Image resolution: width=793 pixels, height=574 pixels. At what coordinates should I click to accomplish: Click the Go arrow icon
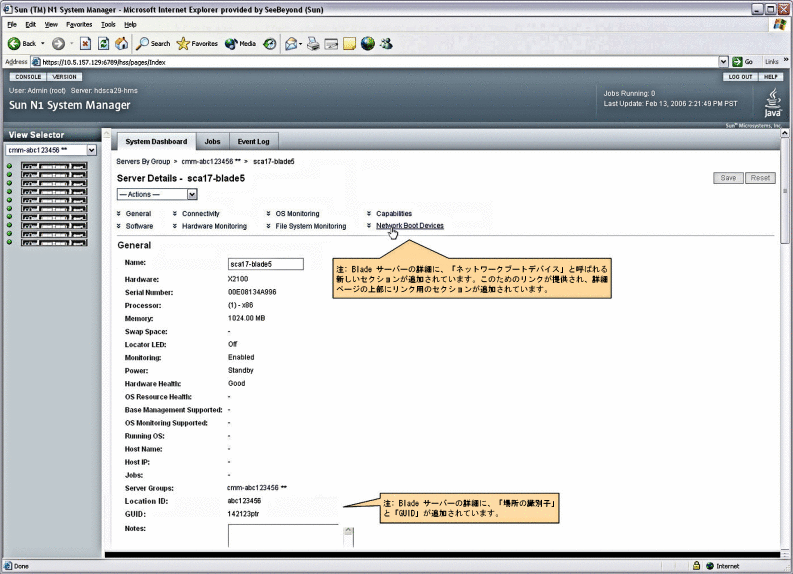tap(737, 62)
